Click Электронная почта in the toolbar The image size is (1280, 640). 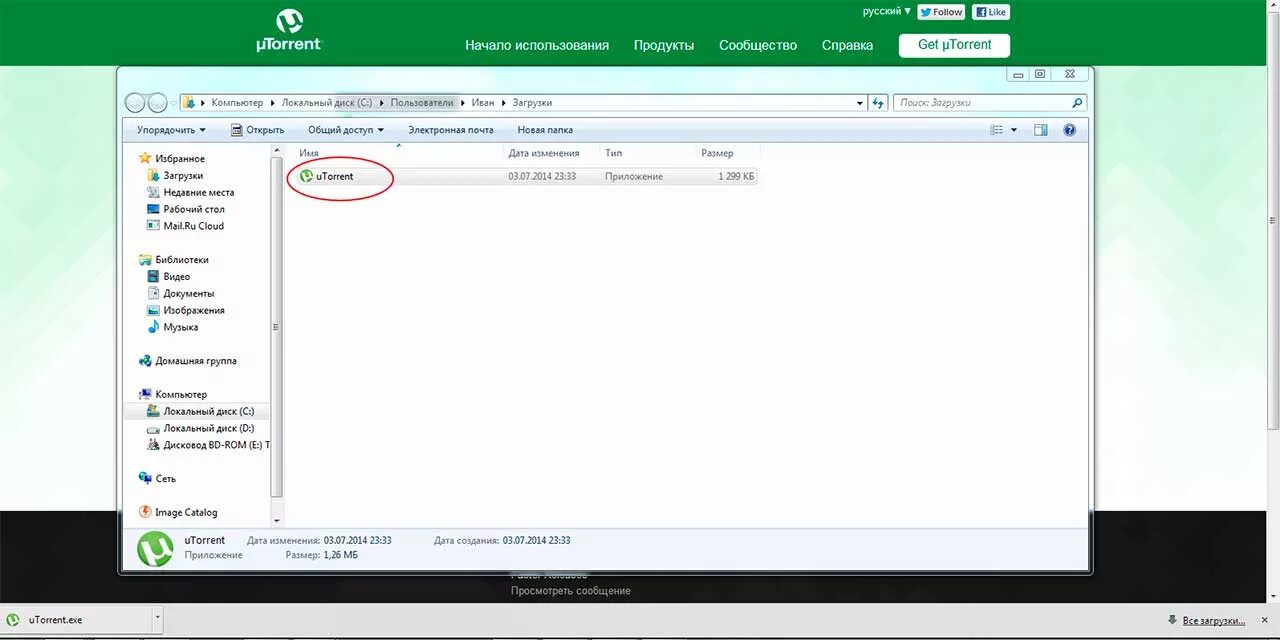pyautogui.click(x=451, y=130)
